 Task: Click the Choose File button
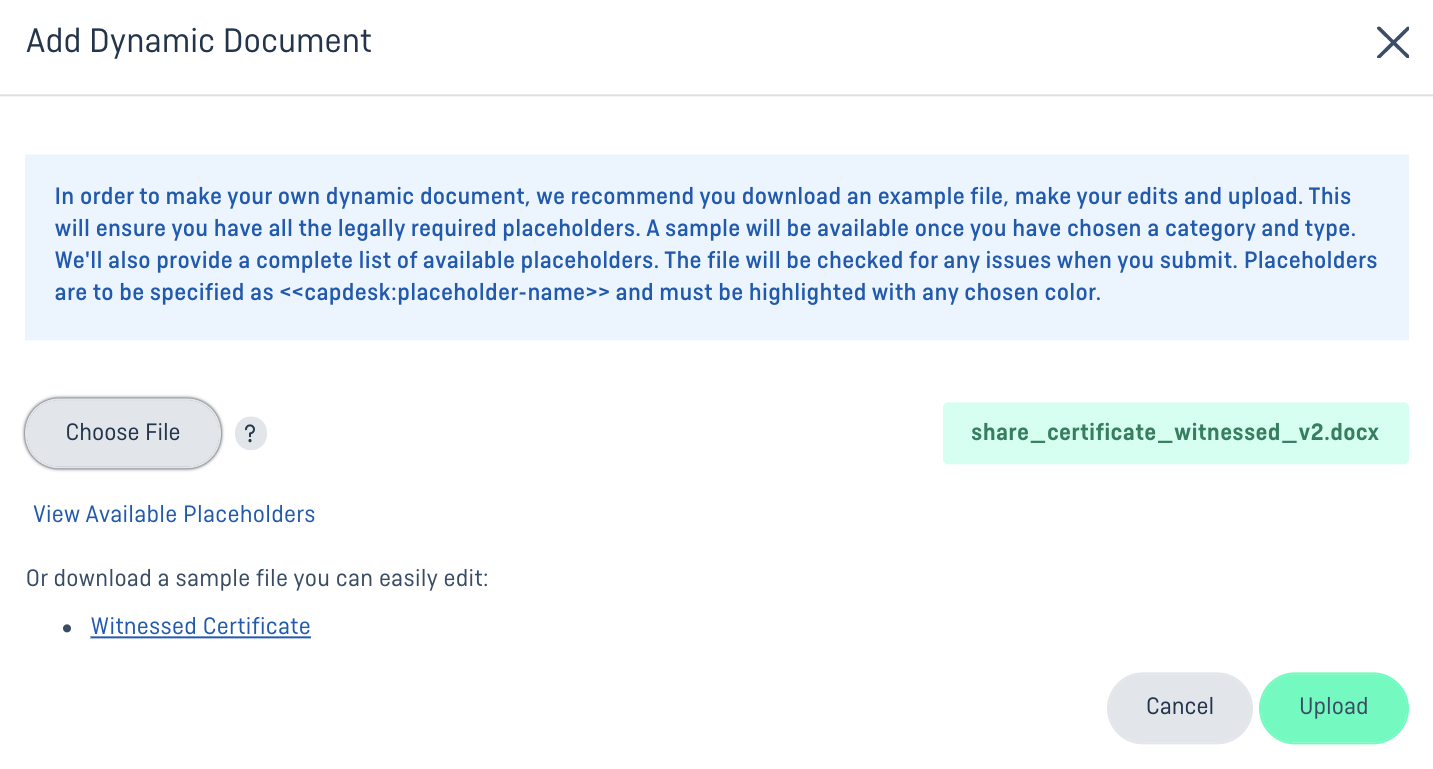coord(123,433)
